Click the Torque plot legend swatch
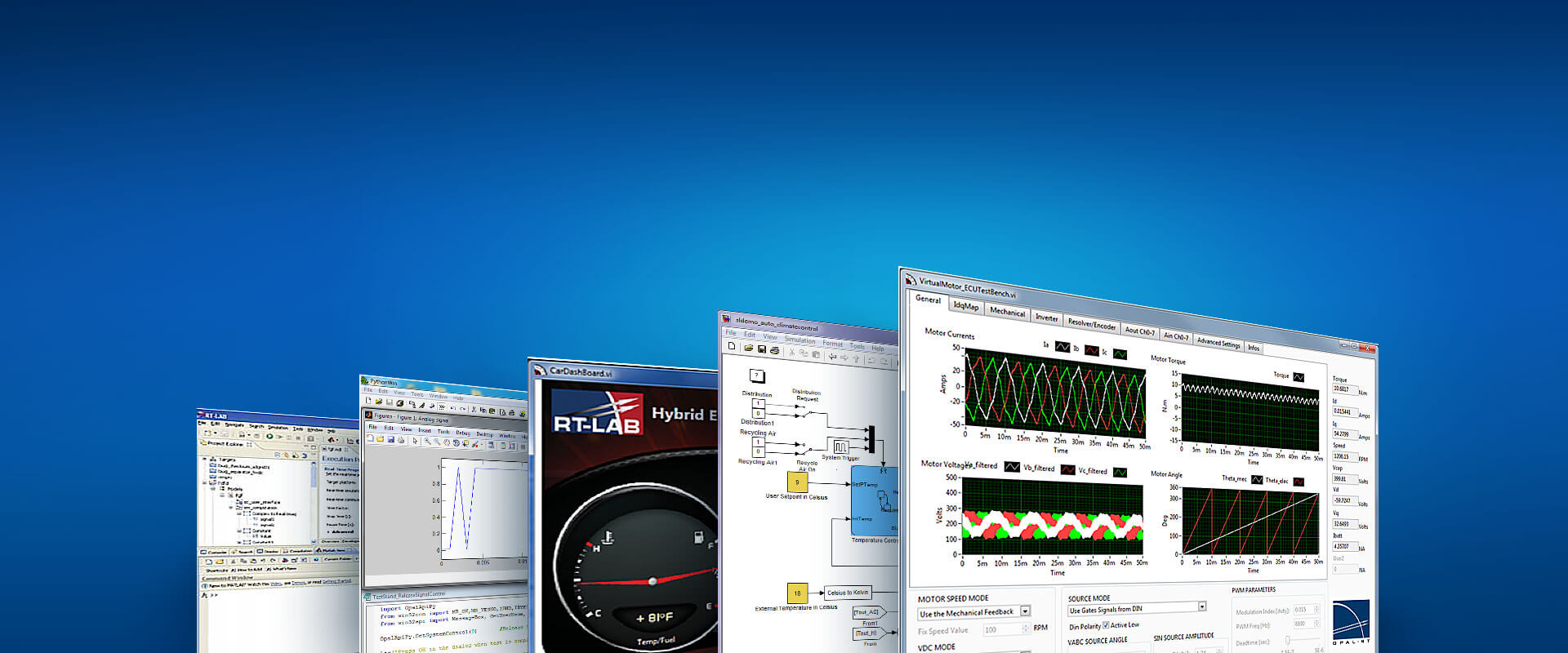Viewport: 1568px width, 653px height. click(1298, 377)
